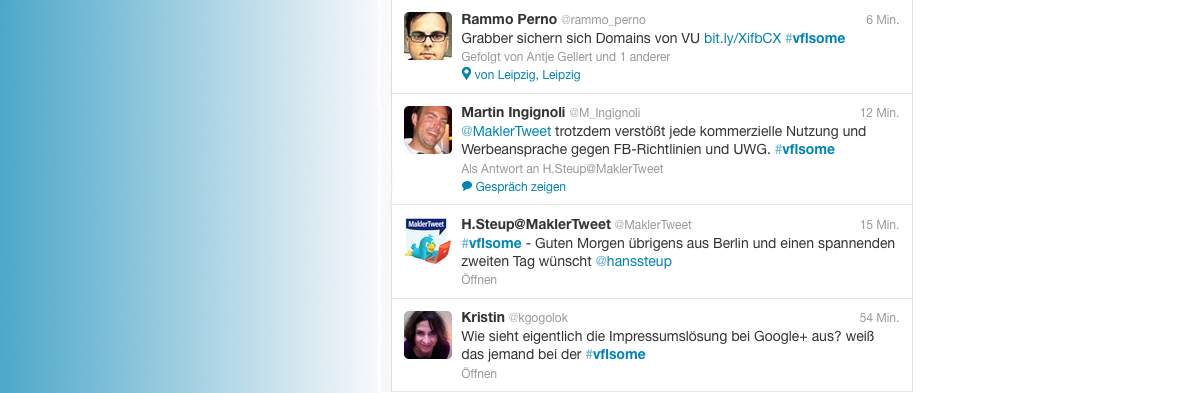This screenshot has width=1200, height=393.
Task: Click the "54 Min." timestamp on Kristin's tweet
Action: click(879, 318)
